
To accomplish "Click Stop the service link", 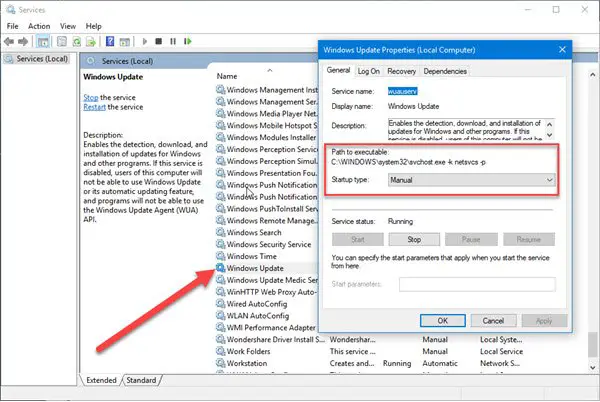I will pos(91,97).
